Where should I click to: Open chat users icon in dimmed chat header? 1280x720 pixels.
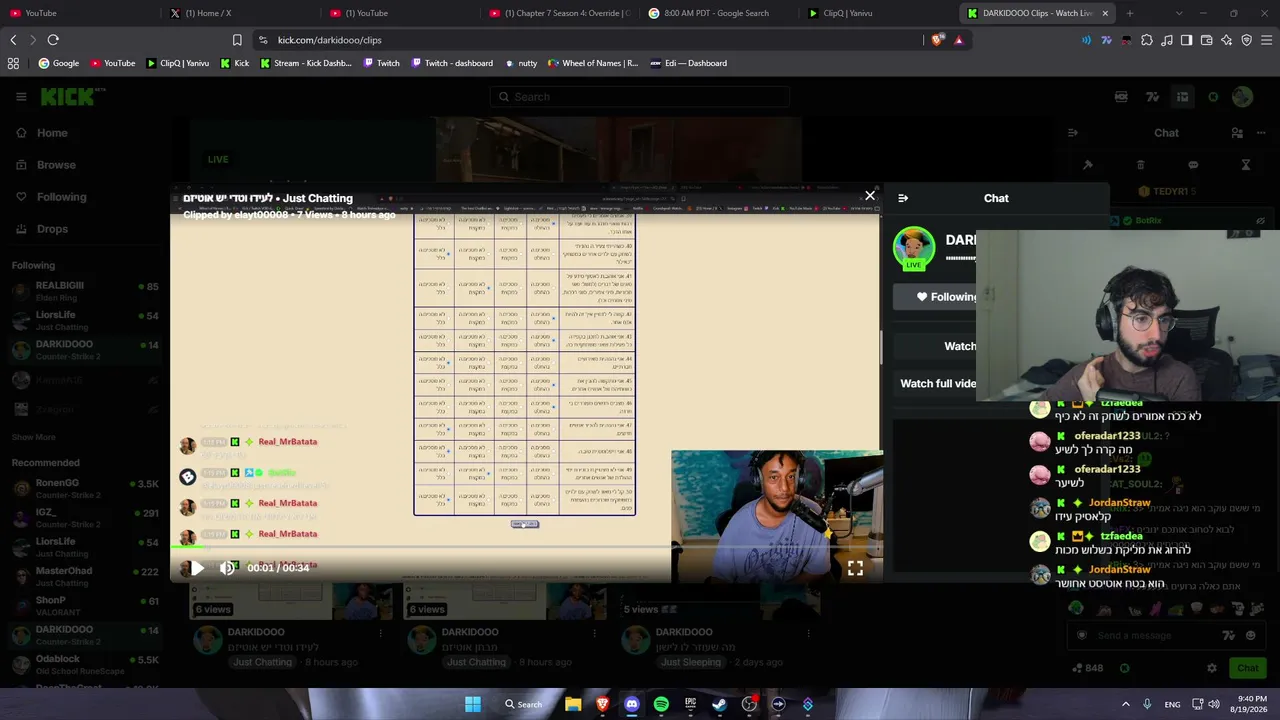pyautogui.click(x=1237, y=133)
